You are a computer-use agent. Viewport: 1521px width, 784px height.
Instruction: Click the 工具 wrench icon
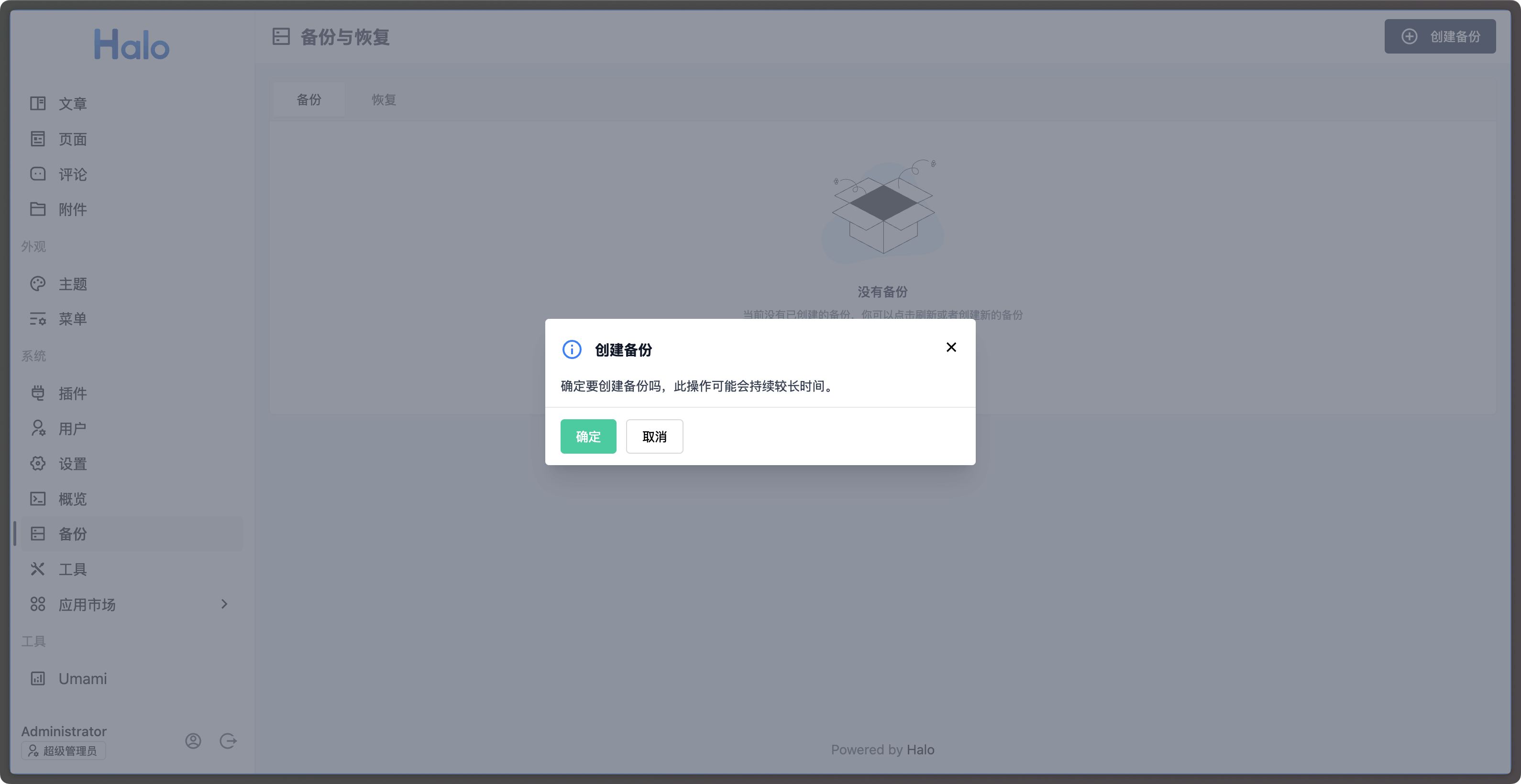pos(38,569)
